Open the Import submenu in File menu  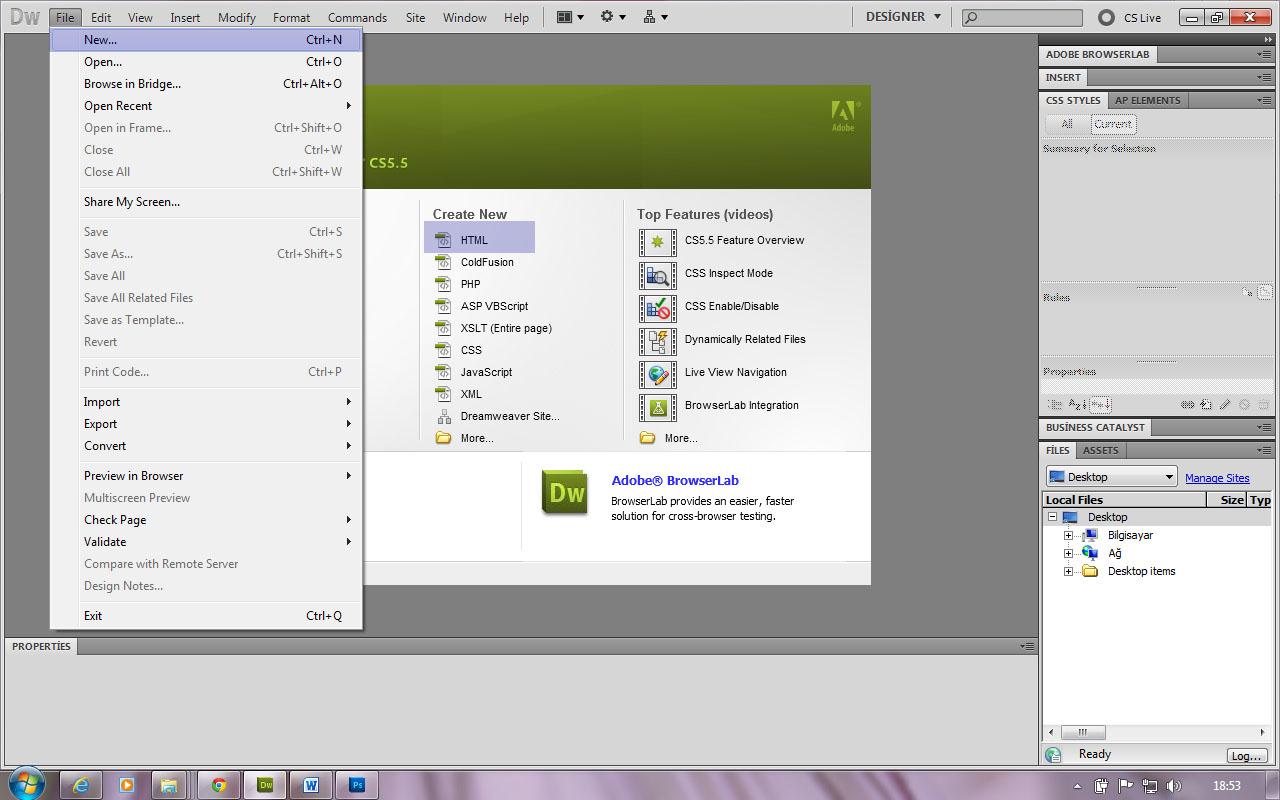[206, 402]
